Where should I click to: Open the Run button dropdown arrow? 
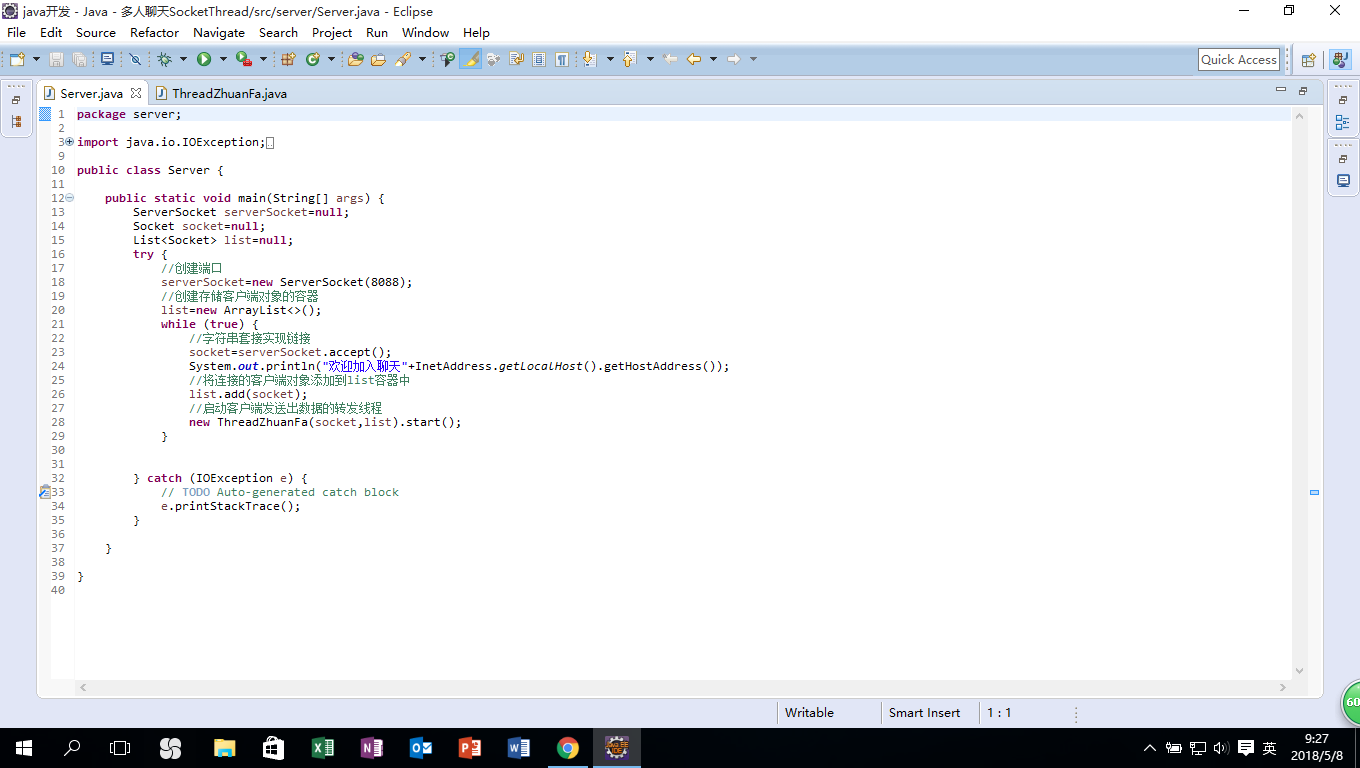click(x=223, y=60)
